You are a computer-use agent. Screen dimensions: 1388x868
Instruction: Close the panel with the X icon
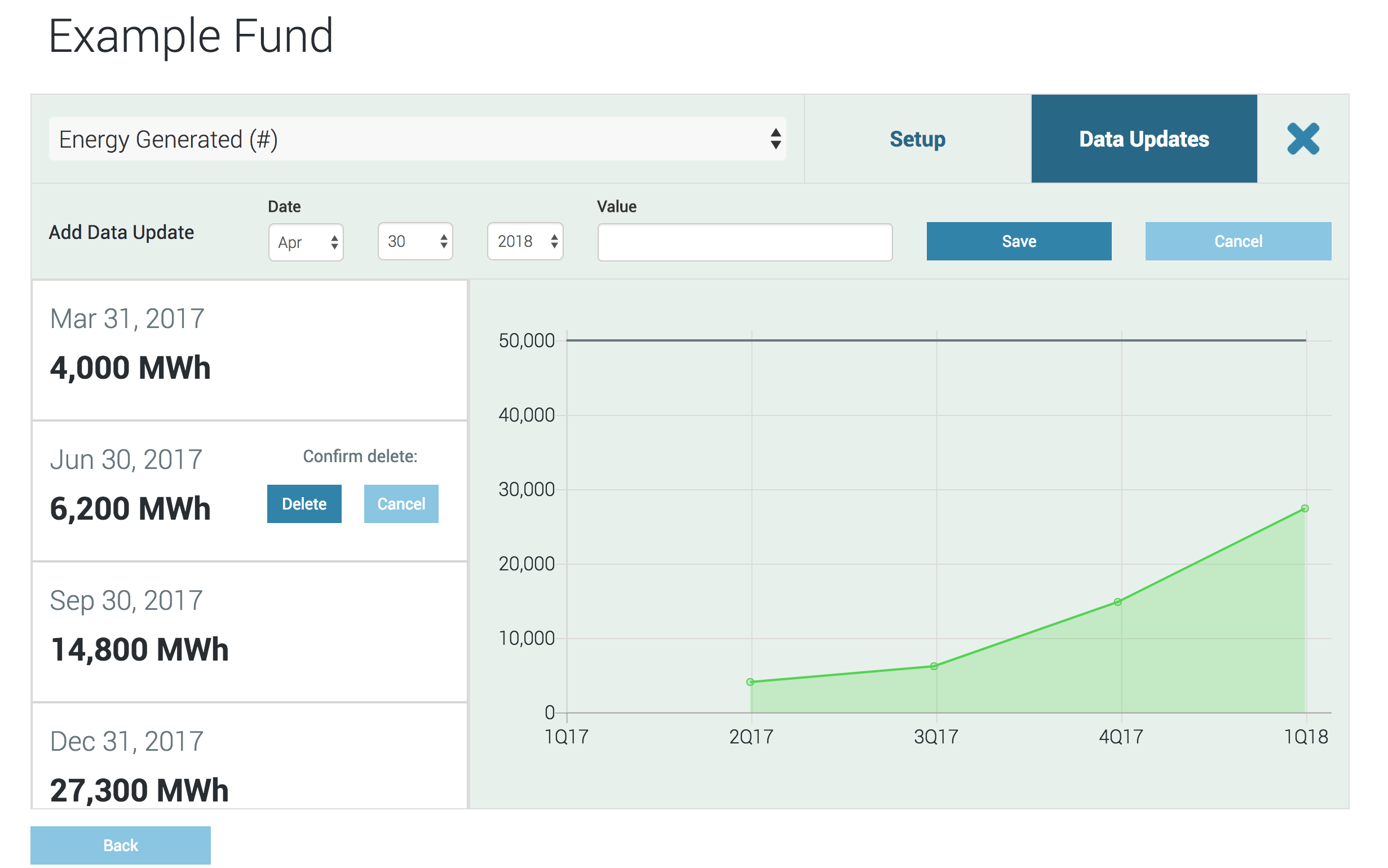[1302, 139]
